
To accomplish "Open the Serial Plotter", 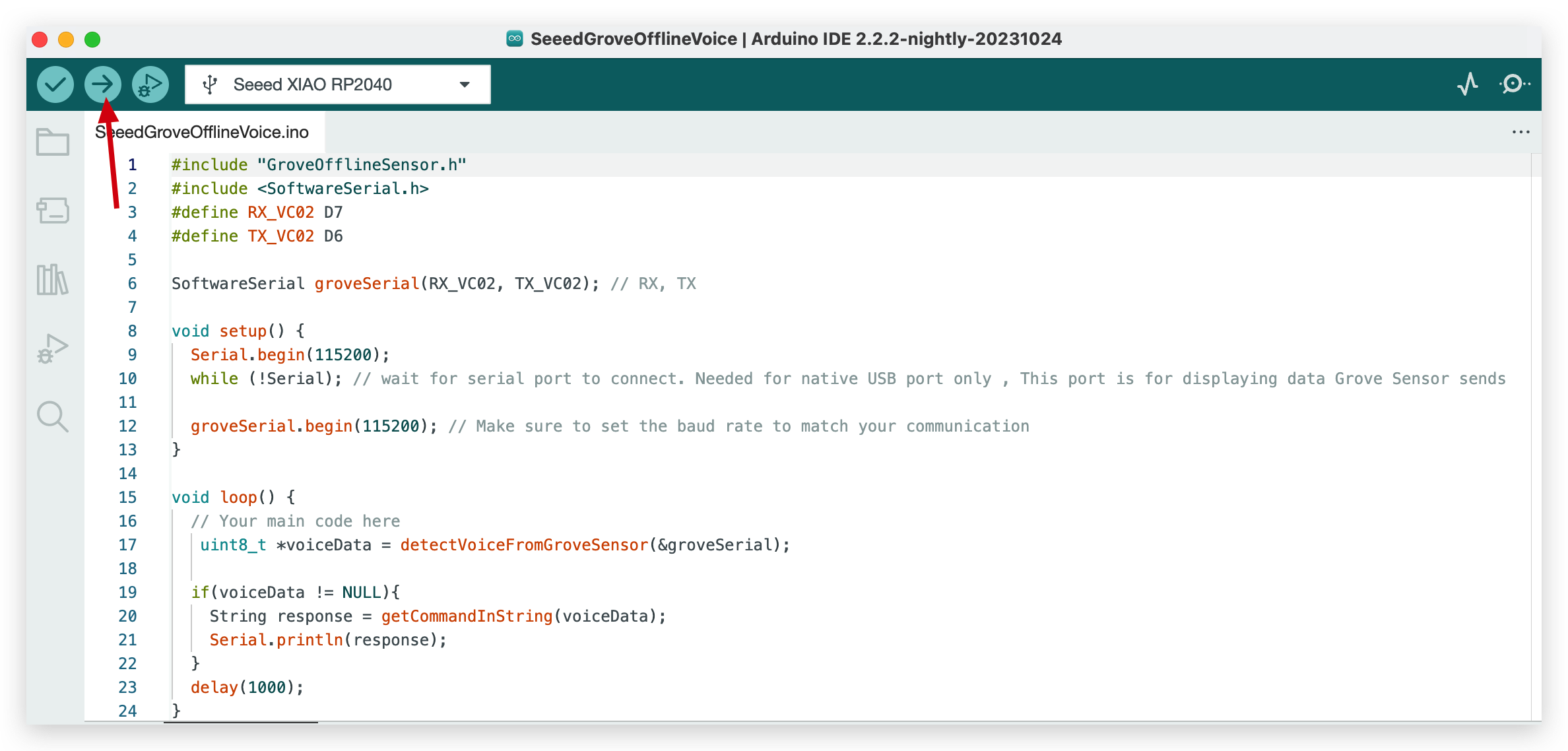I will 1468,84.
